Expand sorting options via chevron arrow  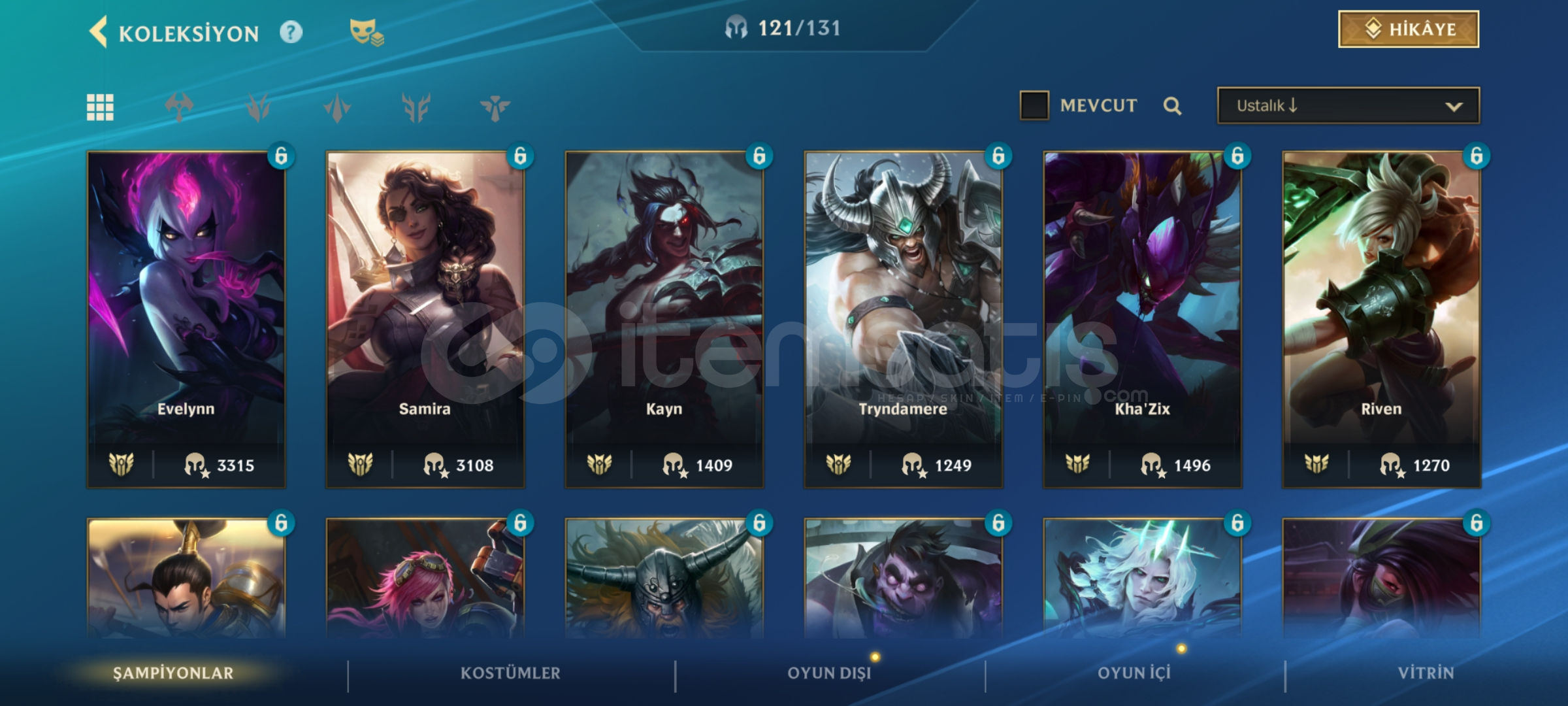pyautogui.click(x=1454, y=107)
